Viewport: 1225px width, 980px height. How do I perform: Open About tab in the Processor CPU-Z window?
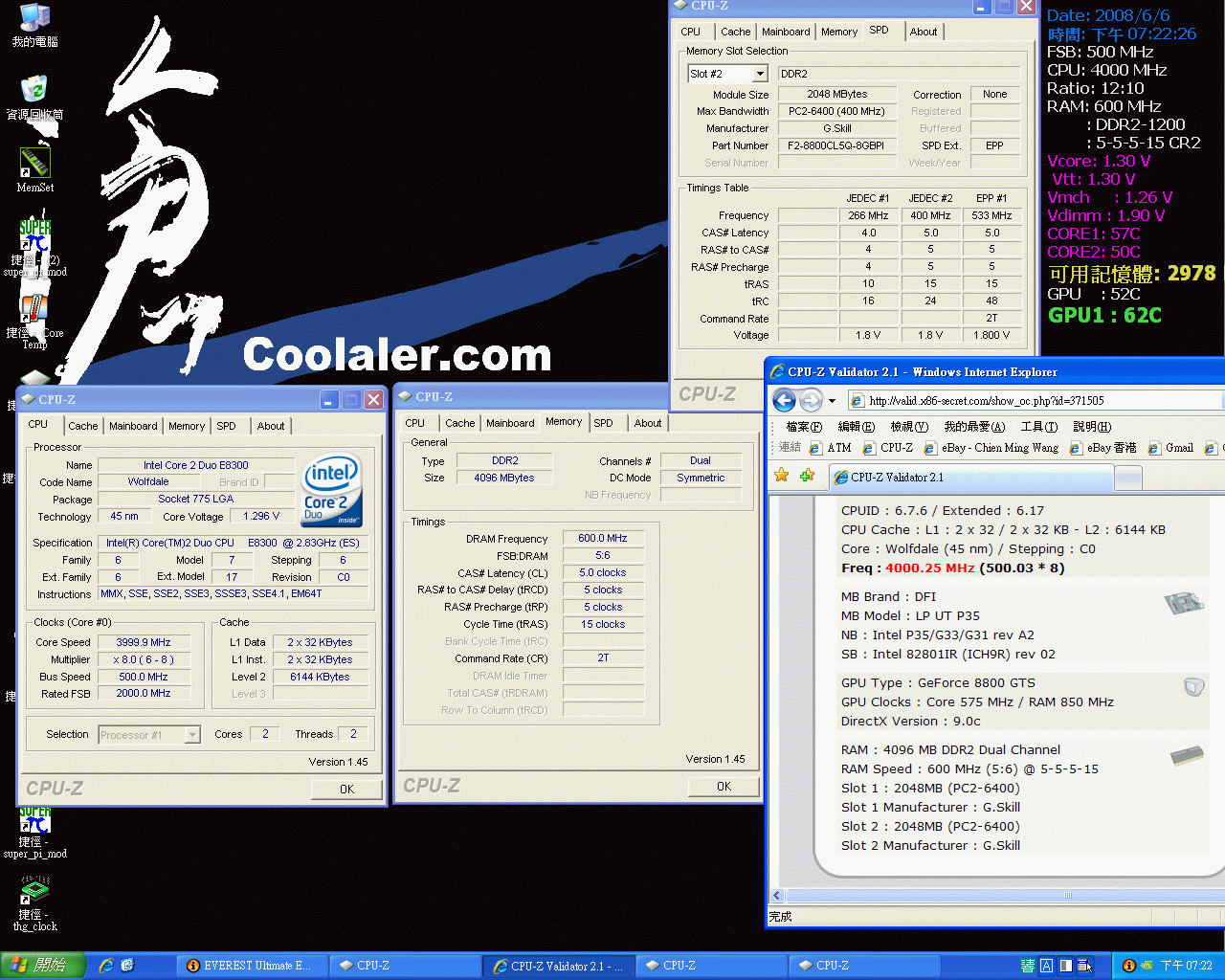point(271,426)
